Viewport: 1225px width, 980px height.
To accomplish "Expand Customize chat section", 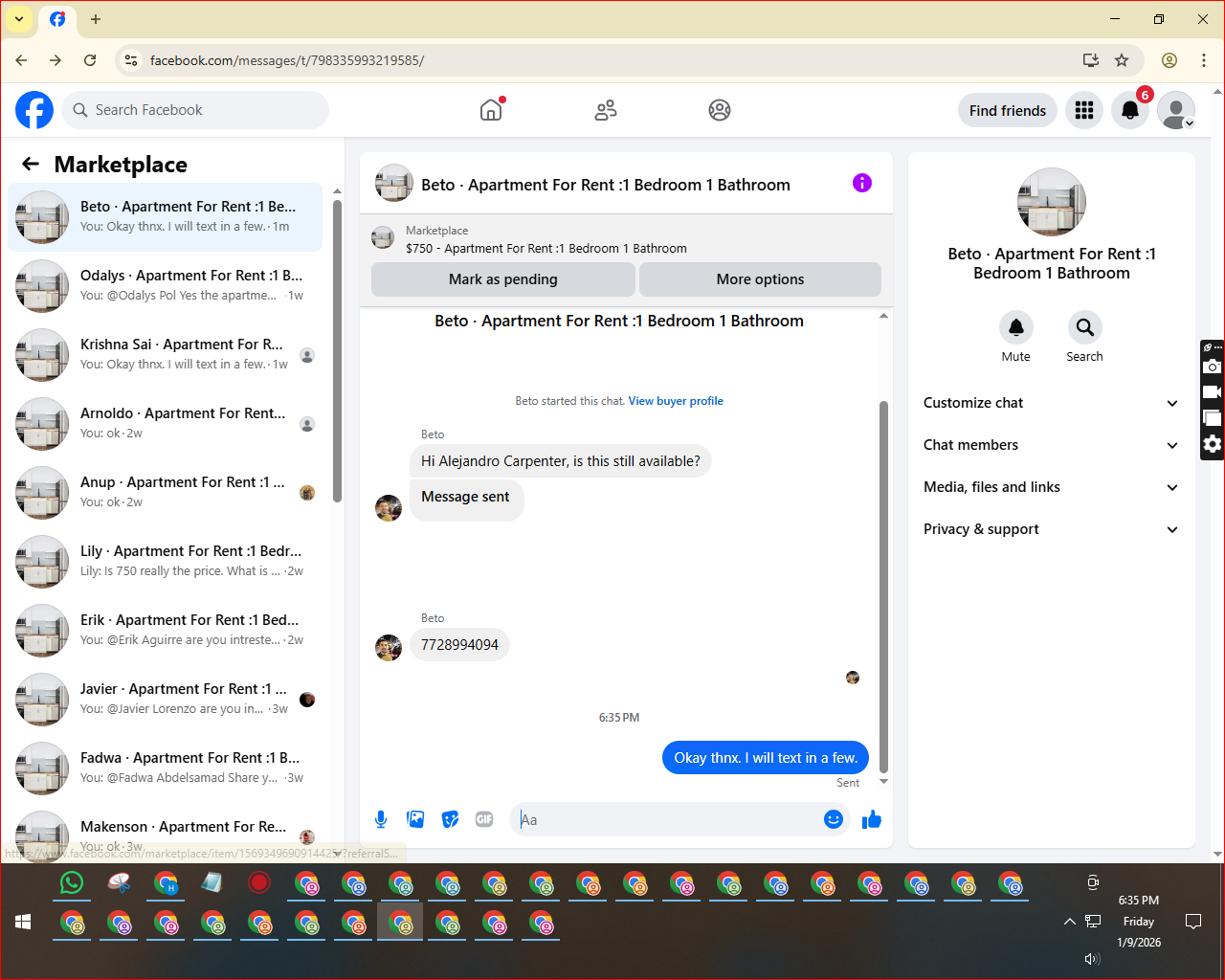I will [x=1051, y=403].
